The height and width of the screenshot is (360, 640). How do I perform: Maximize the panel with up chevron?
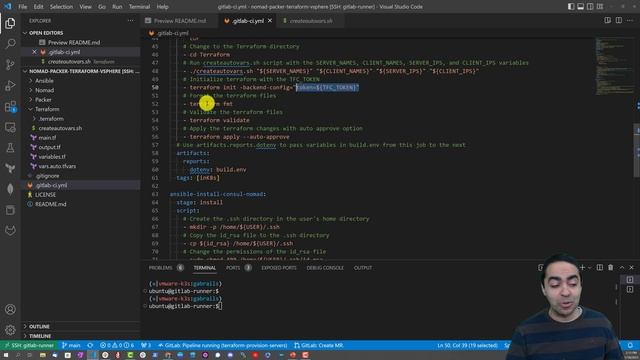pyautogui.click(x=622, y=267)
